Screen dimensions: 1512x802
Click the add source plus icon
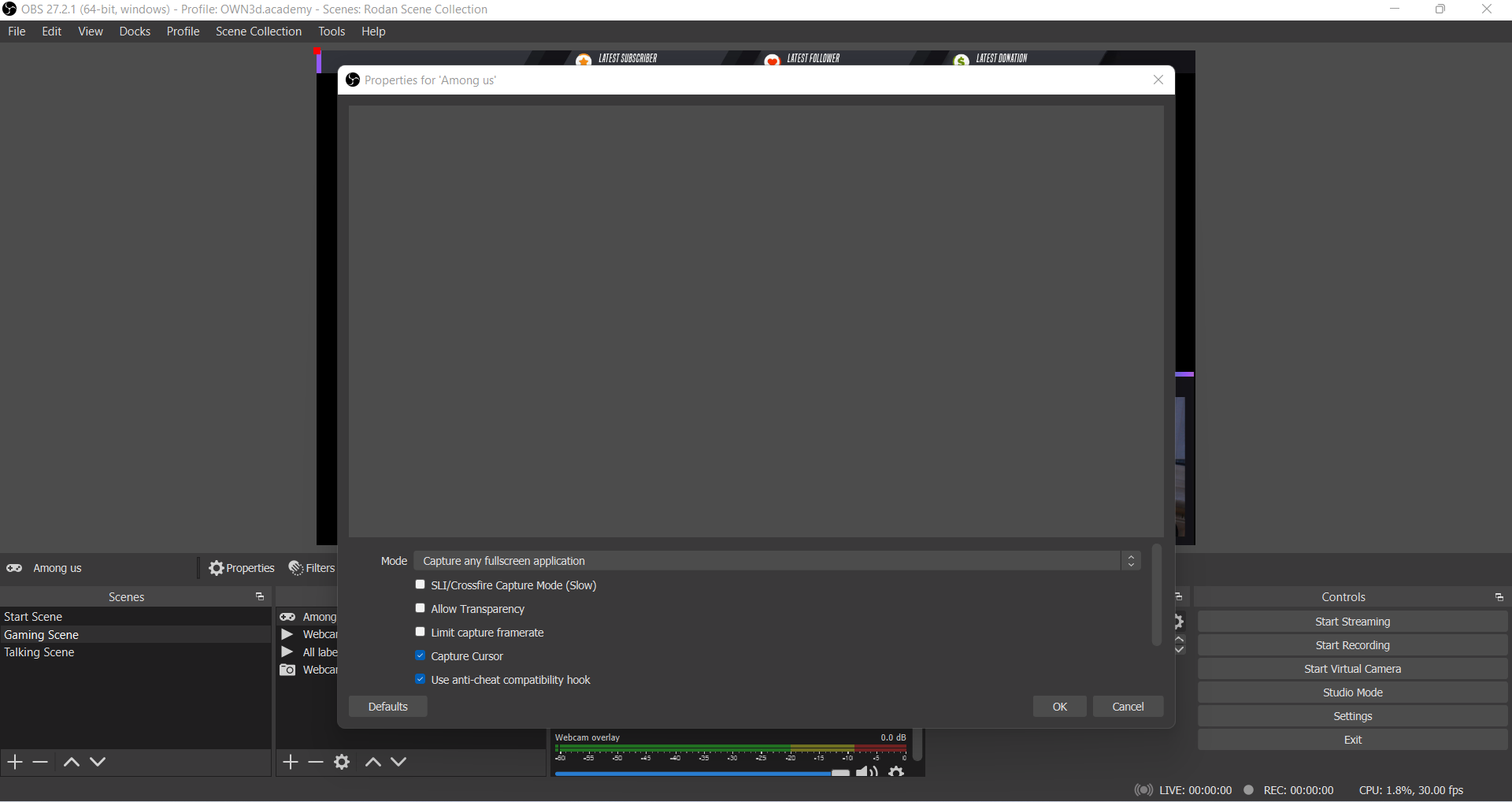point(291,762)
